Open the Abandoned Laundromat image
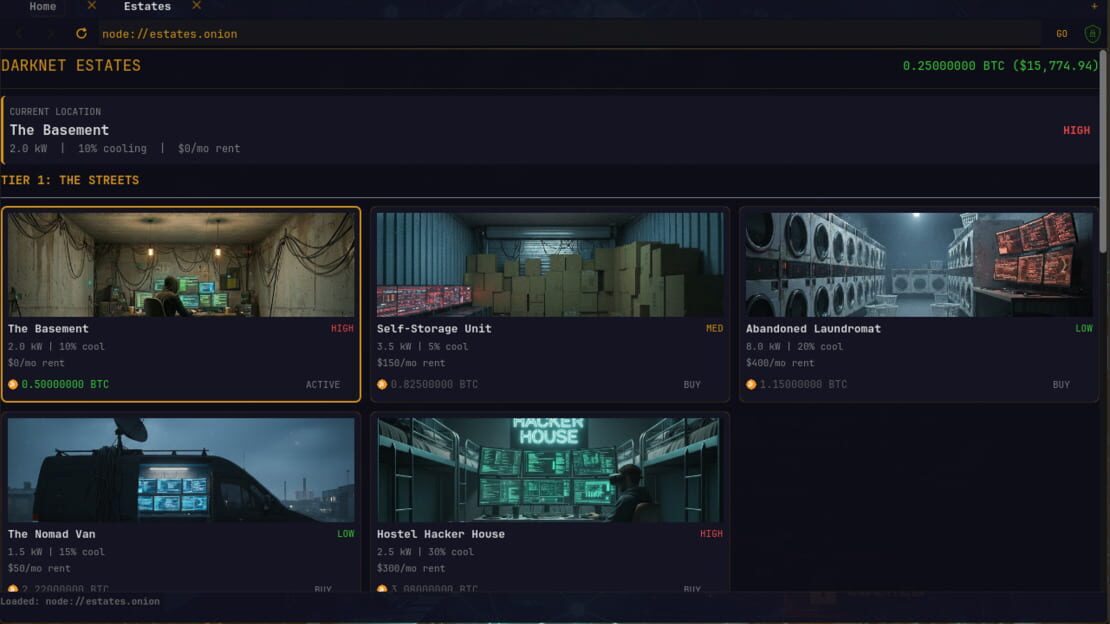1110x624 pixels. click(919, 265)
